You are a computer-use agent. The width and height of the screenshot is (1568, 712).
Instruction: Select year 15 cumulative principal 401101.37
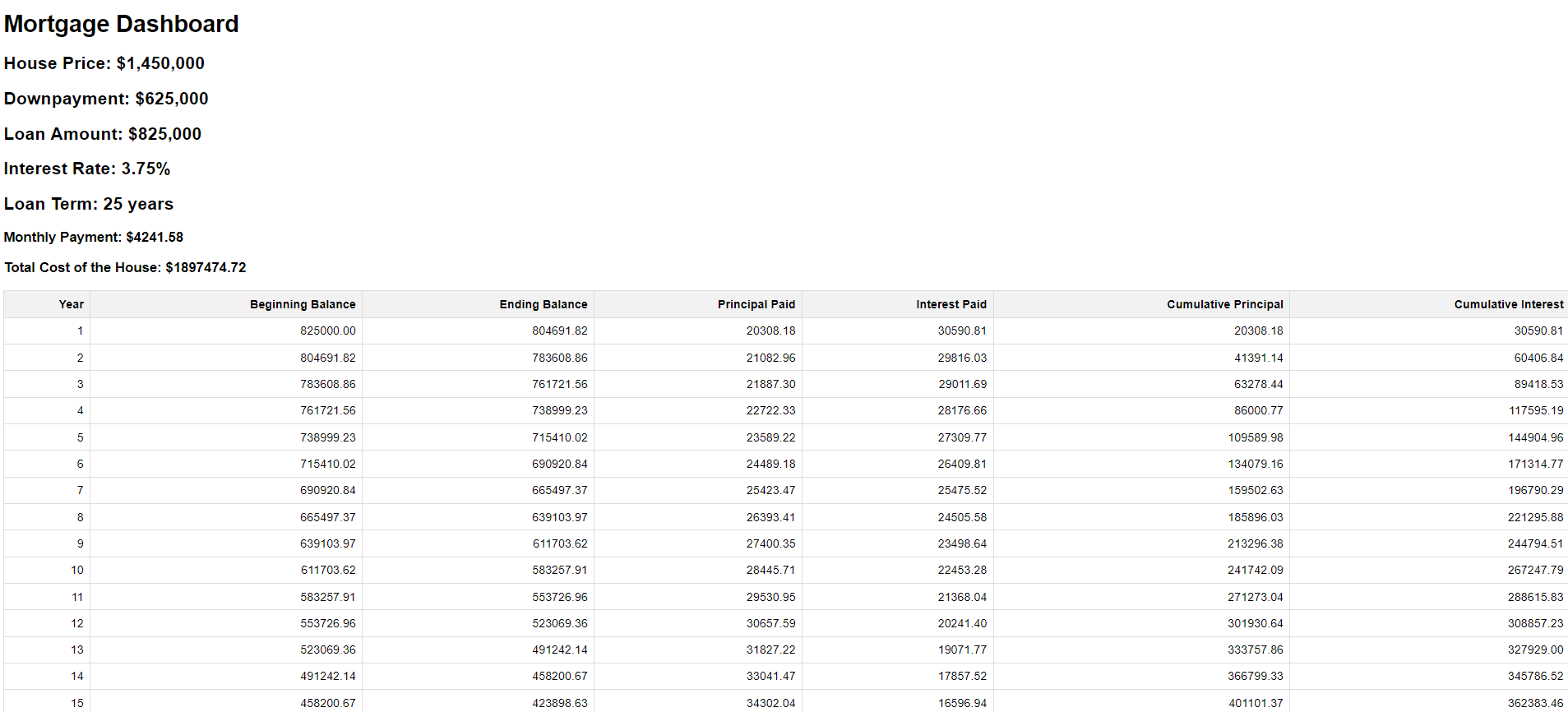click(x=1255, y=703)
